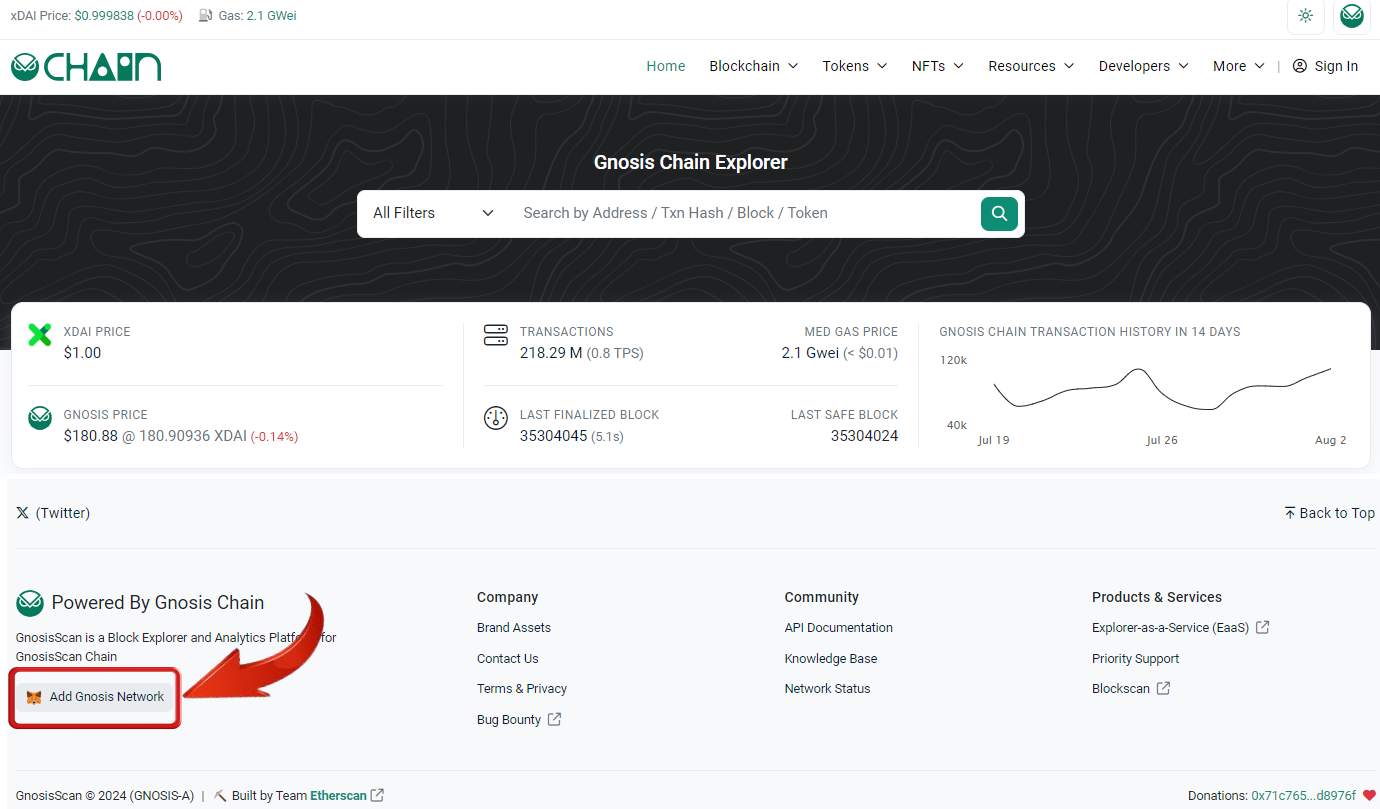The height and width of the screenshot is (809, 1380).
Task: Open the Terms & Privacy link
Action: pyautogui.click(x=522, y=689)
